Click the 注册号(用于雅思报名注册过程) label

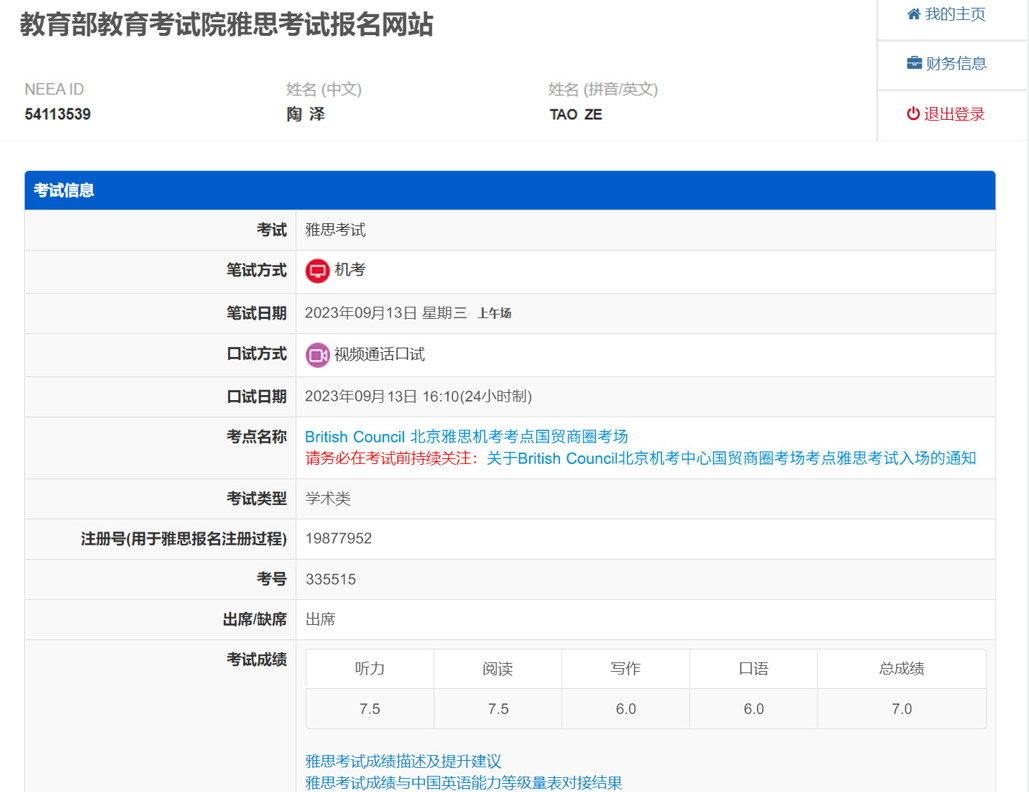184,539
